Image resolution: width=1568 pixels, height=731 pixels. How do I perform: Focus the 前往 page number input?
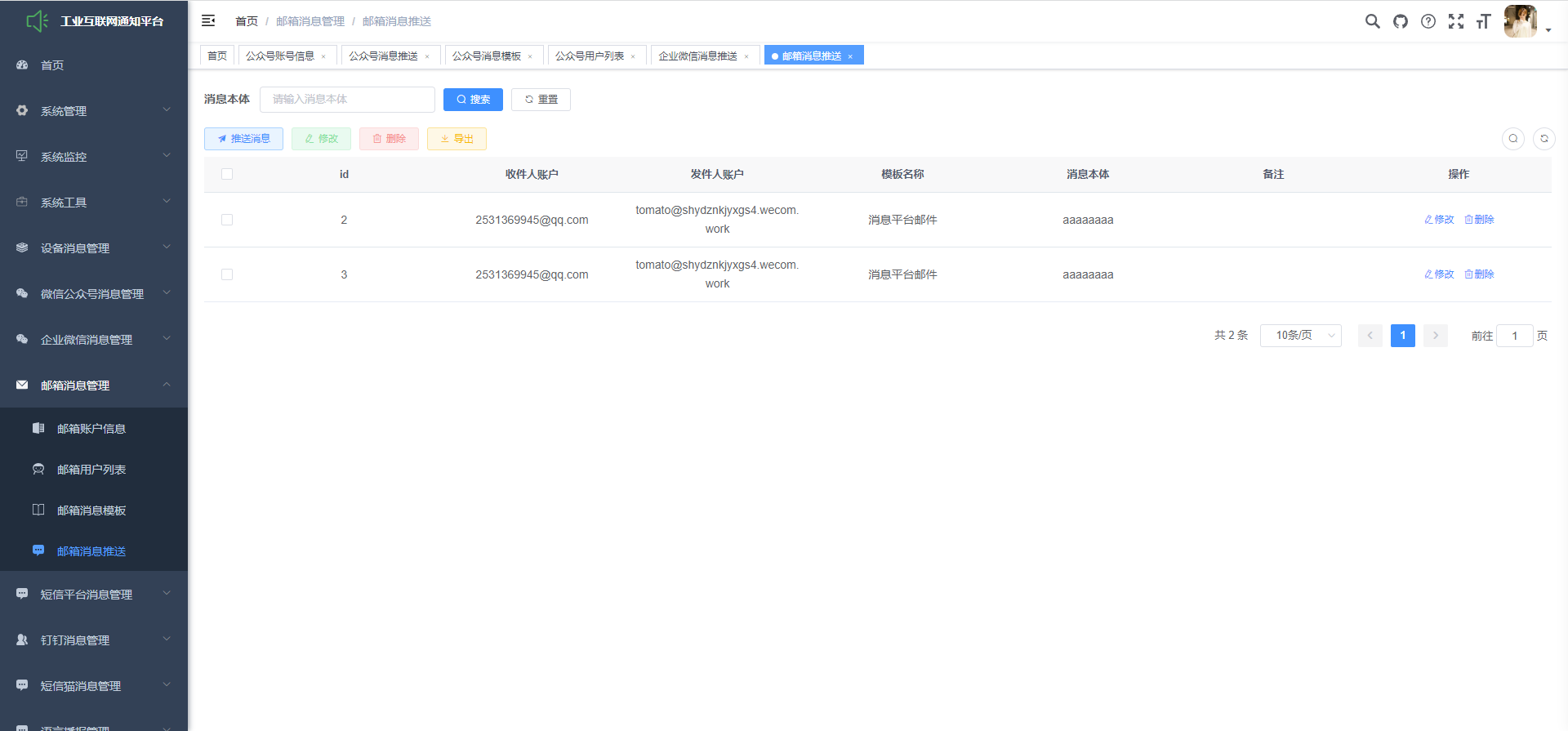coord(1515,336)
